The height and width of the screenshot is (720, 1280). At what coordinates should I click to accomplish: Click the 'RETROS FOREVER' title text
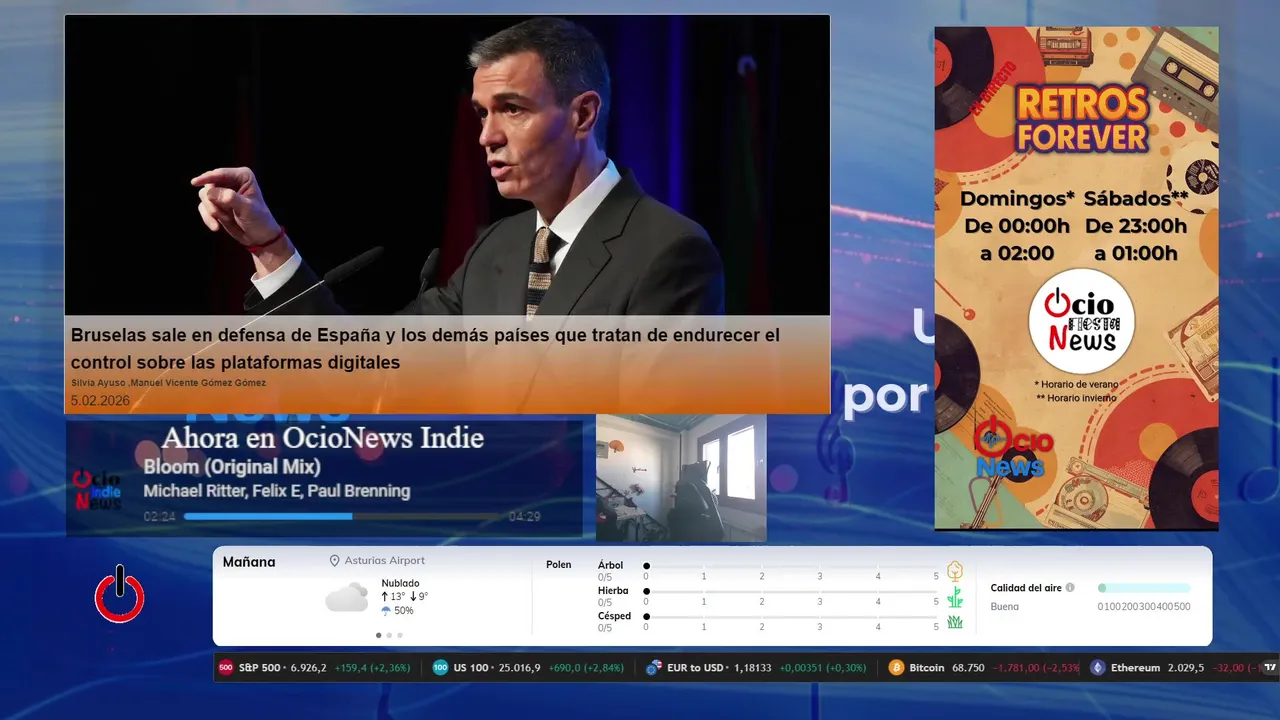pos(1081,118)
